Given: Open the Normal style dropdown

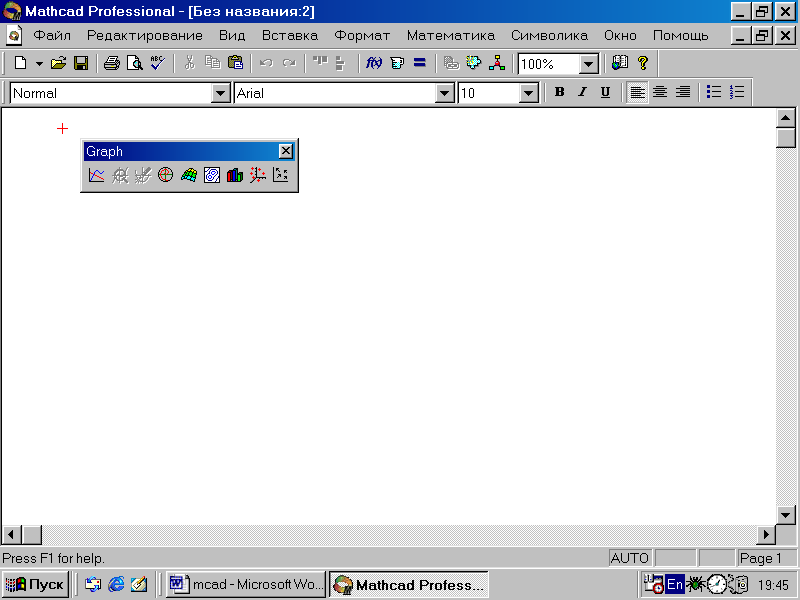Looking at the screenshot, I should tap(220, 93).
